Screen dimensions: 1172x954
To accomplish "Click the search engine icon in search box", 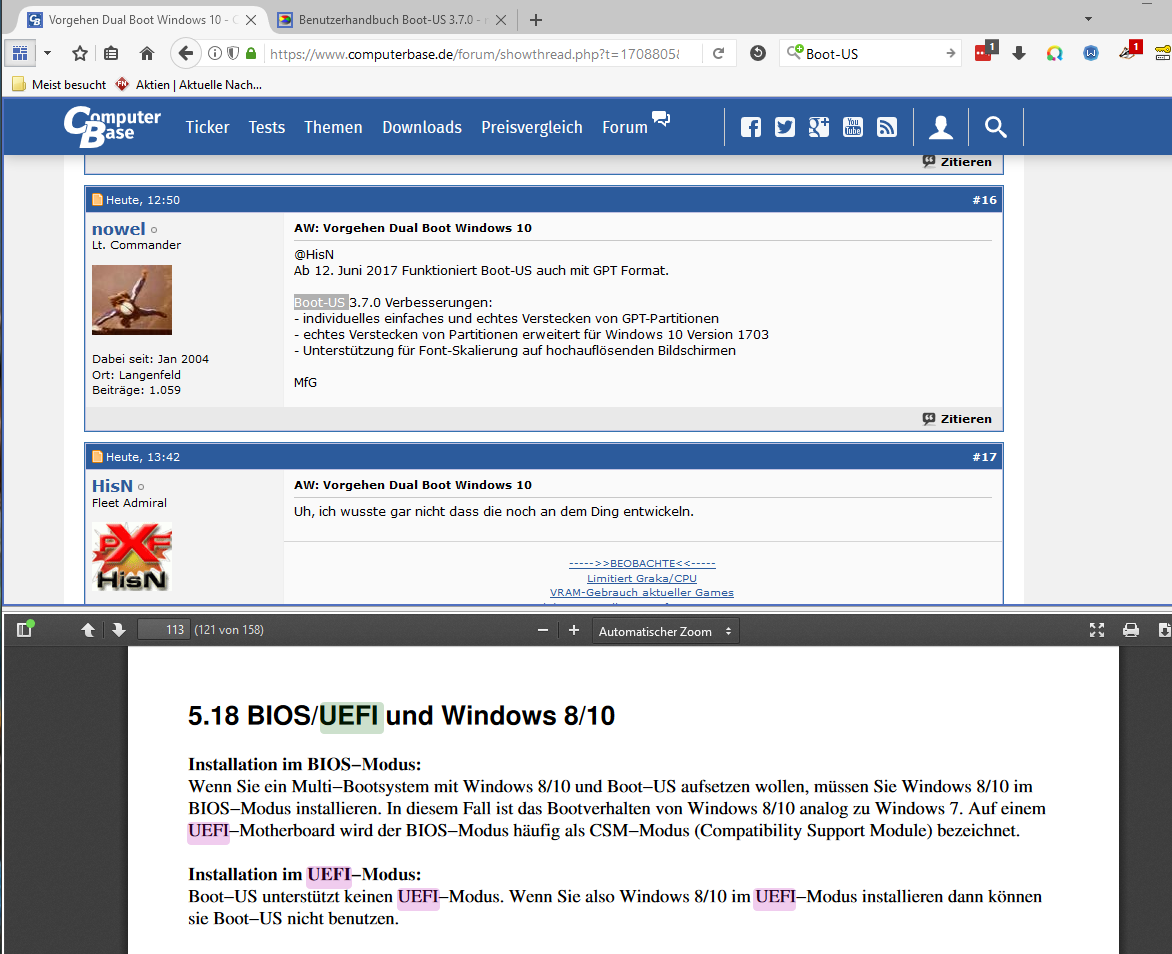I will 795,52.
